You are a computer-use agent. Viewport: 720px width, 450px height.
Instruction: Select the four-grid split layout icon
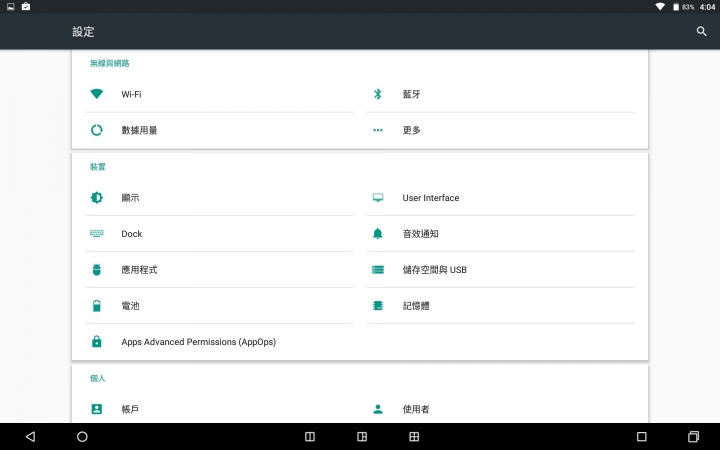(x=414, y=436)
